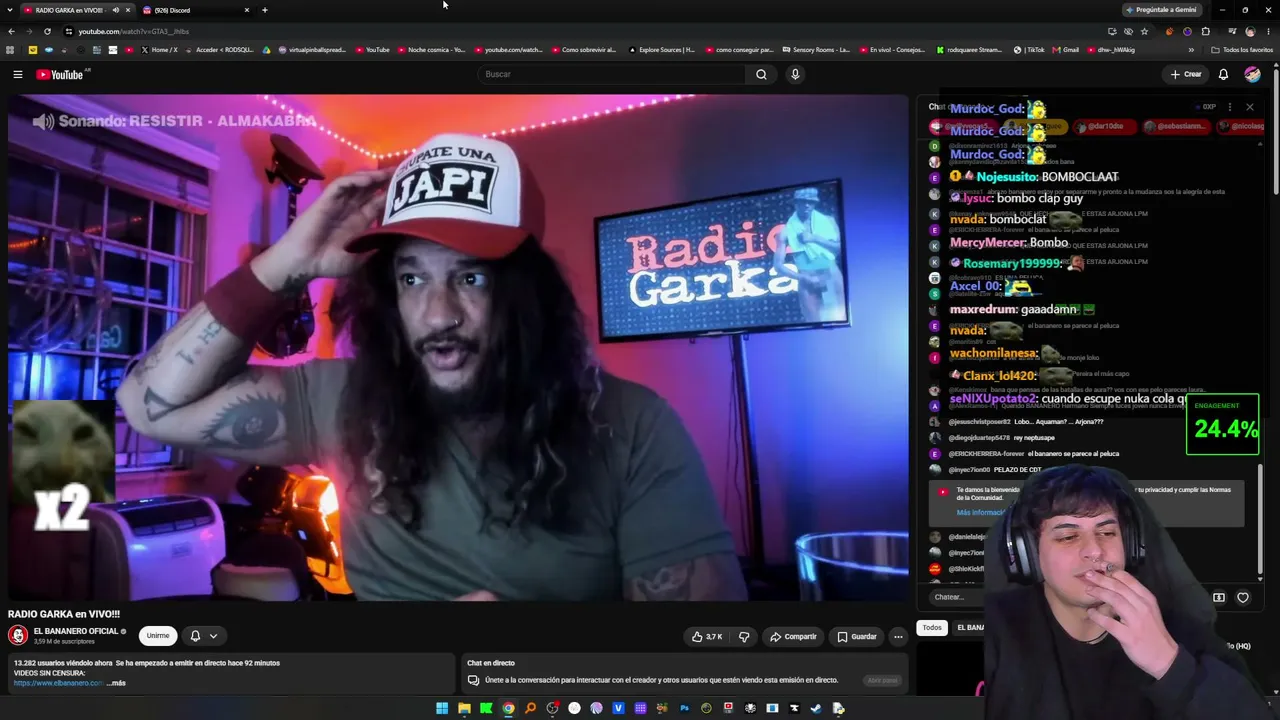Open the Sensory Rooms bookmark
This screenshot has height=720, width=1280.
pyautogui.click(x=816, y=49)
